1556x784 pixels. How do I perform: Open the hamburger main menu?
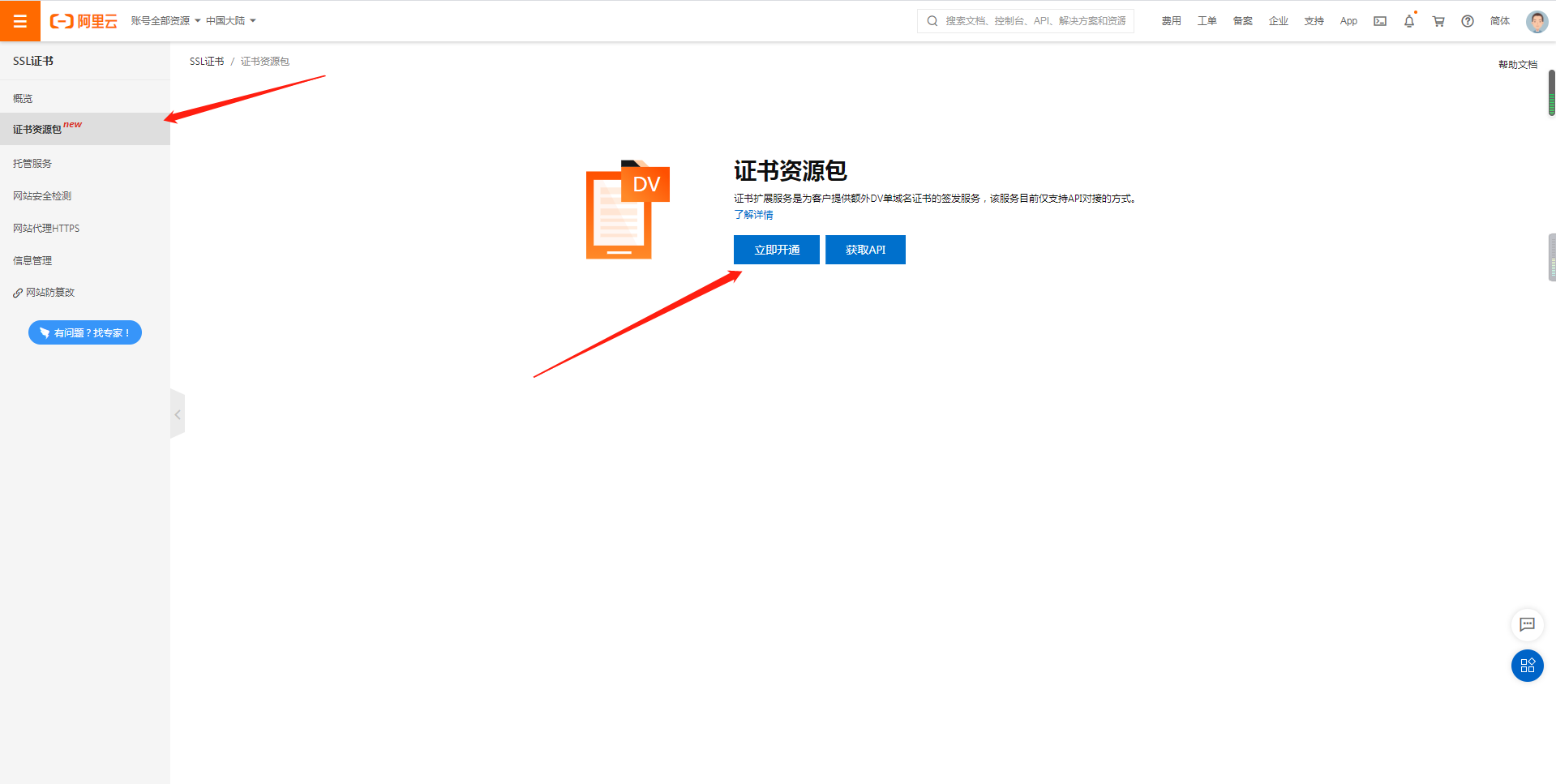coord(20,21)
